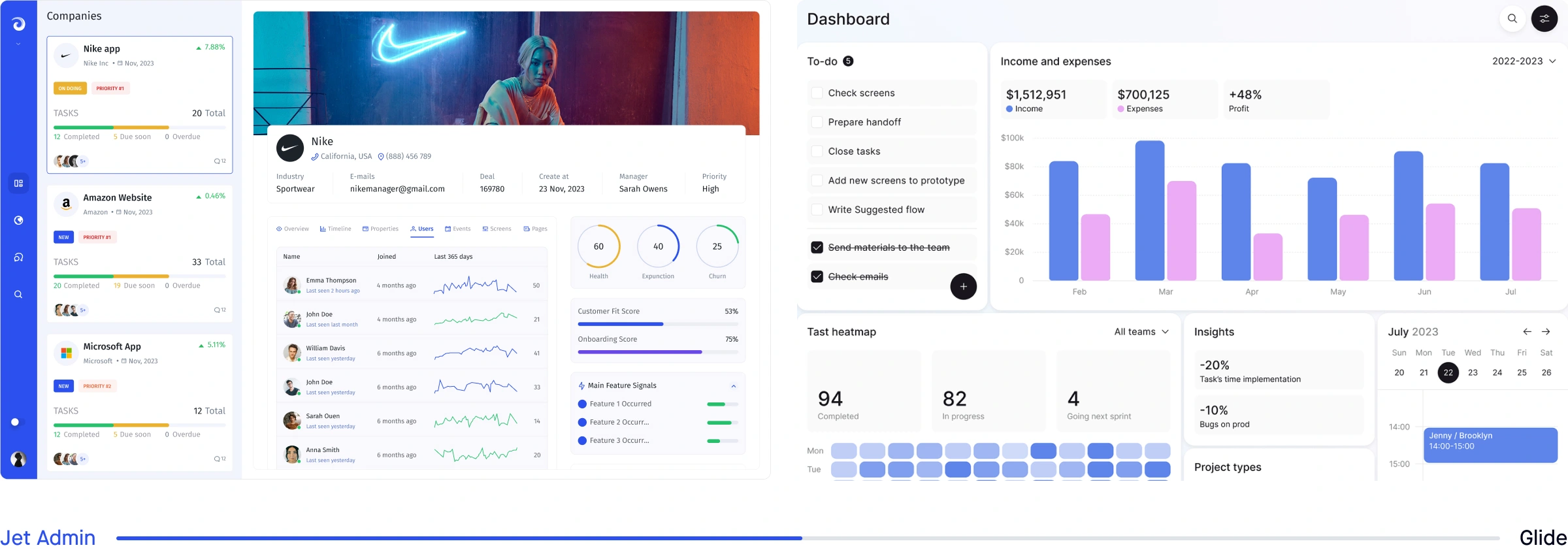Click the search icon in the blue sidebar
Screen dimensions: 1568x554
click(18, 295)
